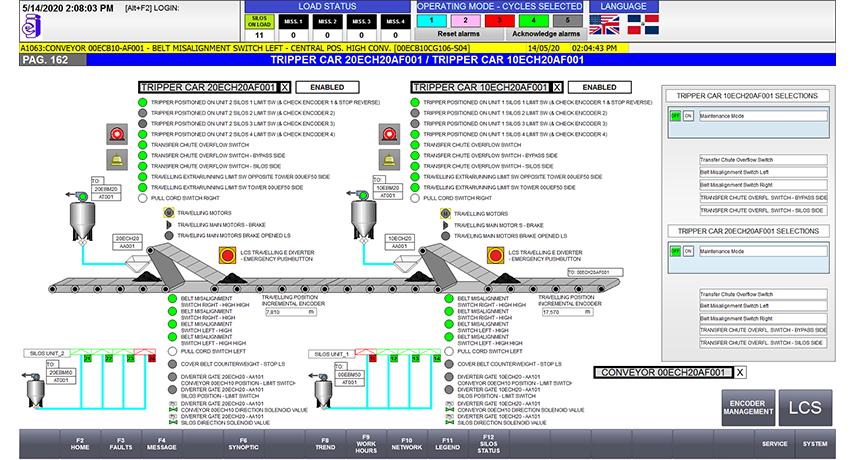
Task: Click the silo icon labeled 20EBM20 AT001
Action: click(82, 219)
